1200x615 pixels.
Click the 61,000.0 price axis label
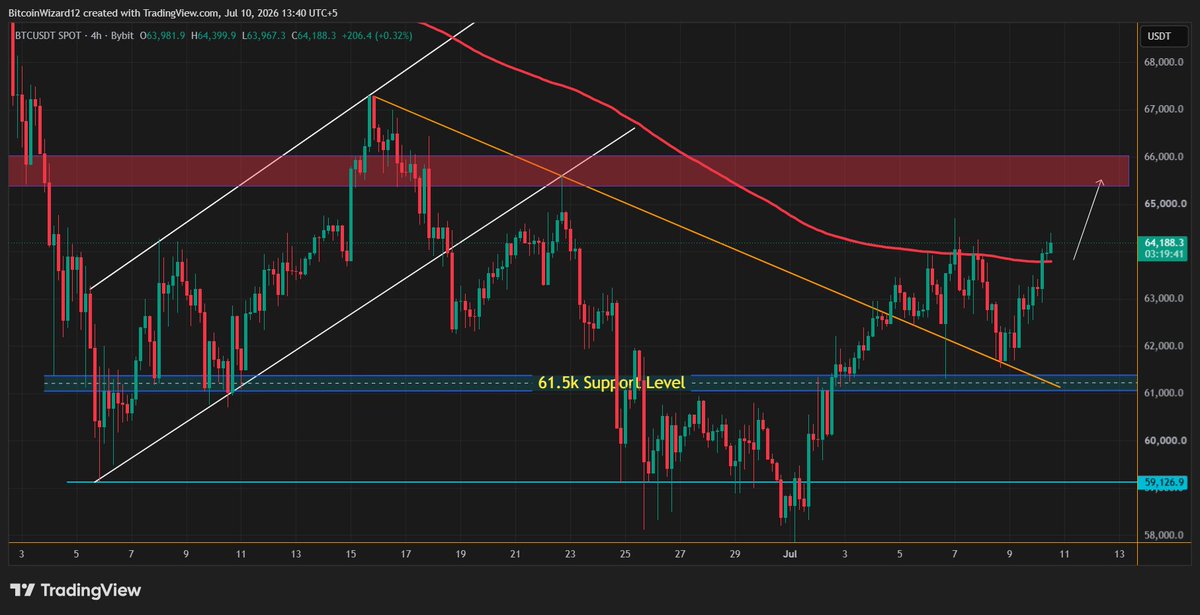pyautogui.click(x=1164, y=393)
